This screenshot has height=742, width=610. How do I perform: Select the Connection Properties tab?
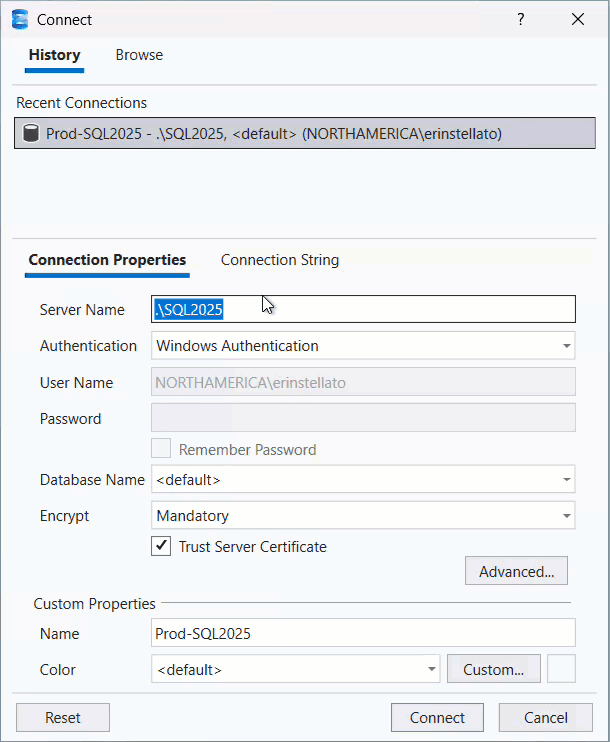[x=107, y=260]
